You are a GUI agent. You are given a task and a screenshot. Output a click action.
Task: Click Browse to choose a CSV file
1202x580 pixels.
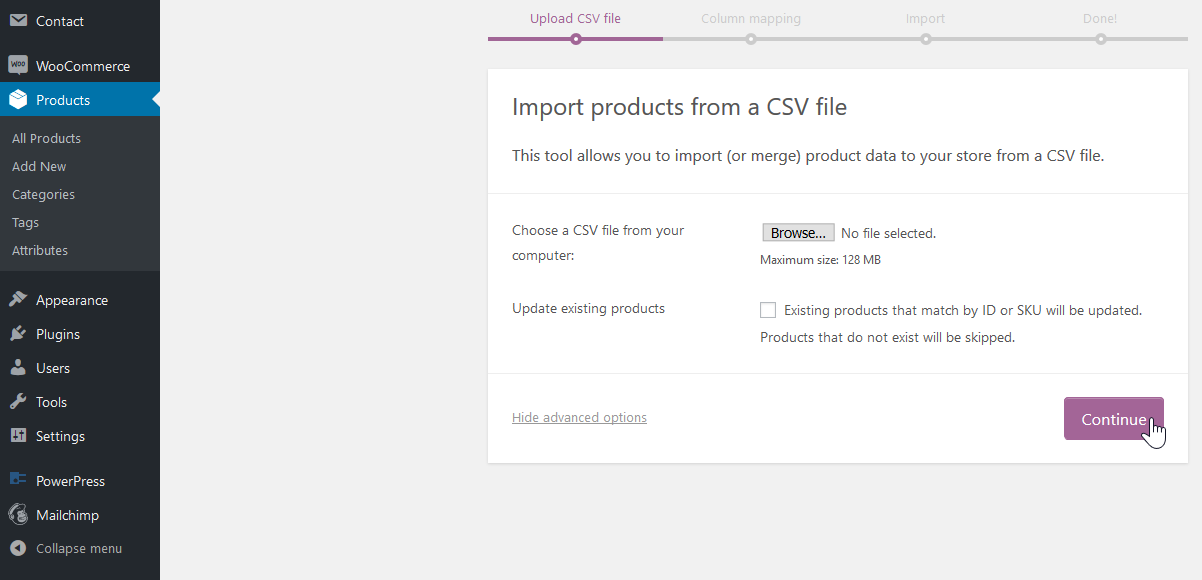click(798, 233)
